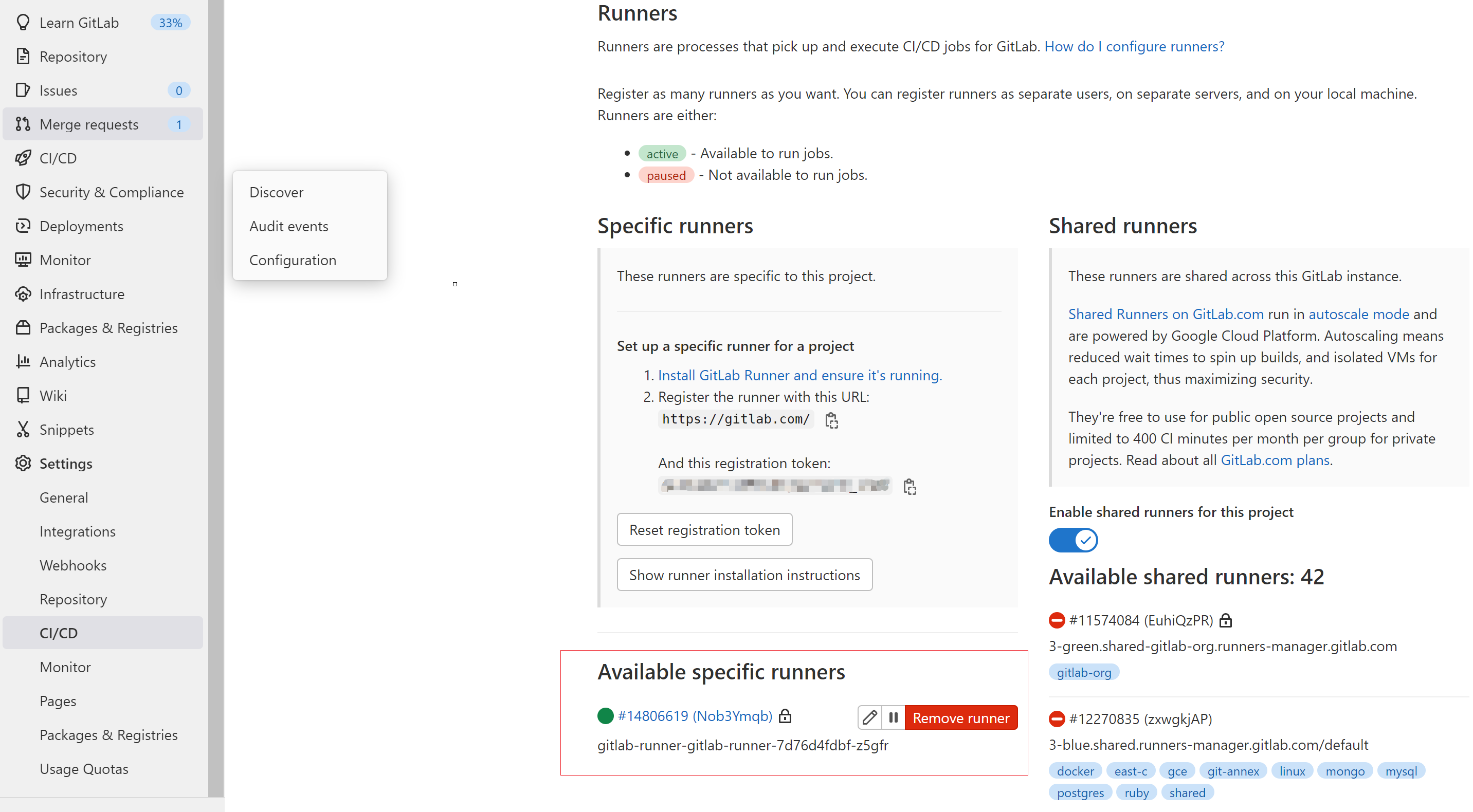This screenshot has height=812, width=1473.
Task: Click the Repository file icon in sidebar
Action: [23, 56]
